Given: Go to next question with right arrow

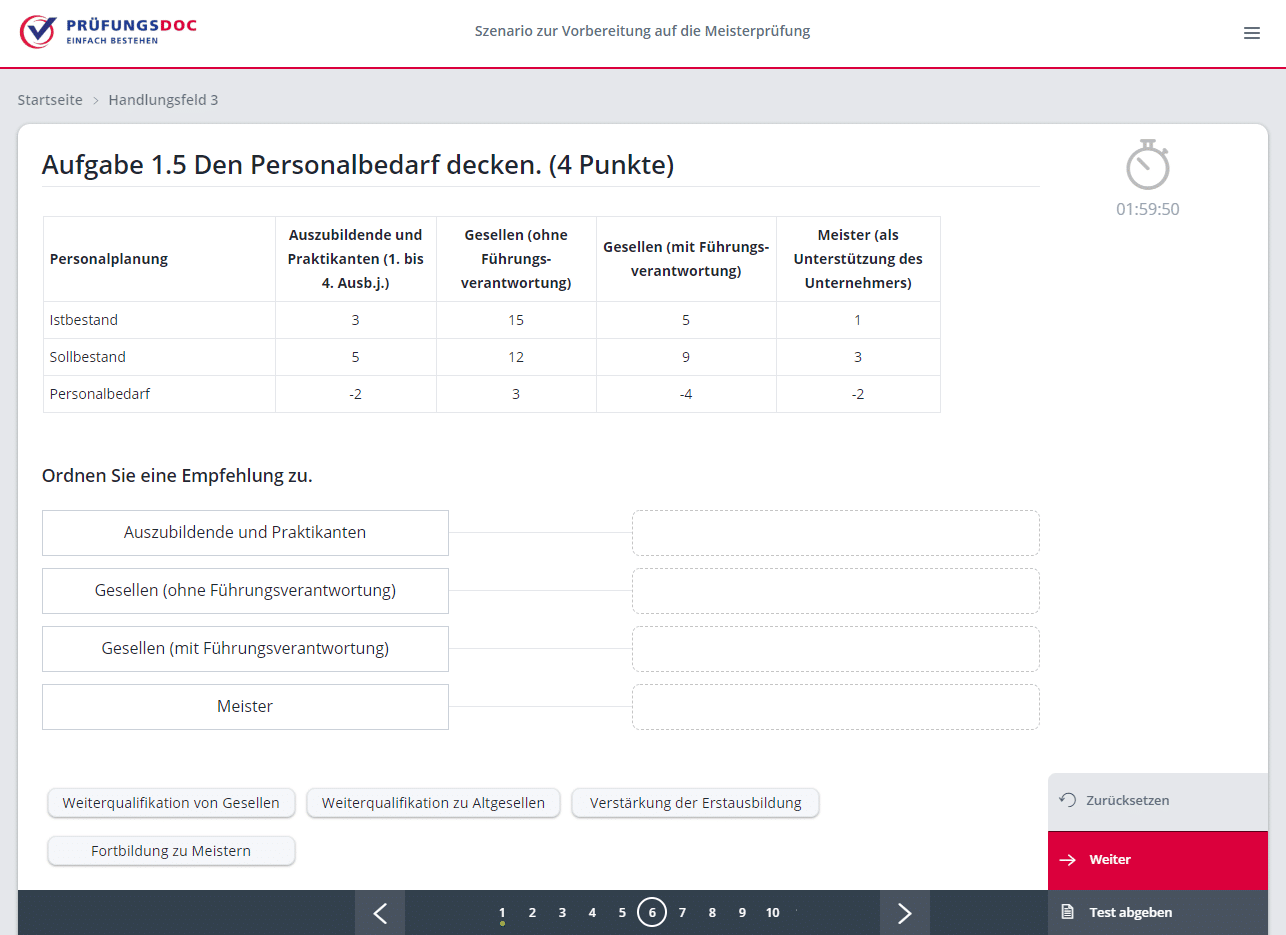Looking at the screenshot, I should coord(904,912).
